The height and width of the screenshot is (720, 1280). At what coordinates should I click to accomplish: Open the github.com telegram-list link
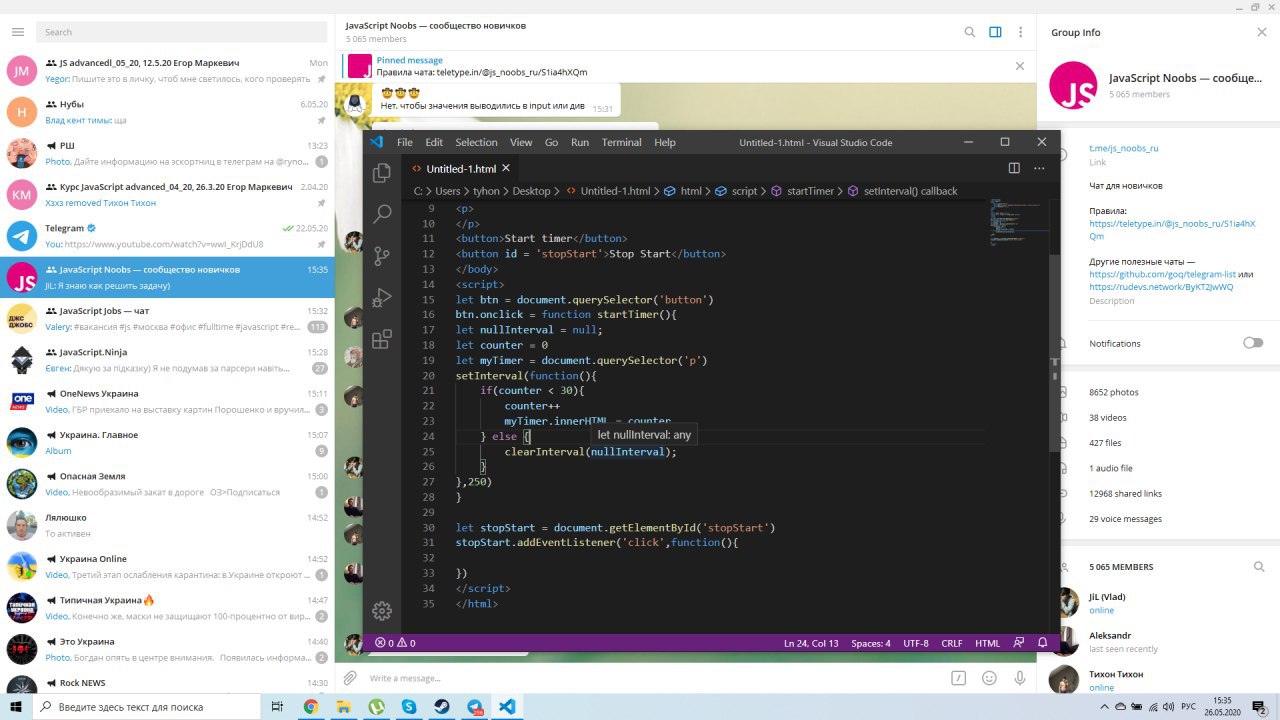pyautogui.click(x=1162, y=274)
